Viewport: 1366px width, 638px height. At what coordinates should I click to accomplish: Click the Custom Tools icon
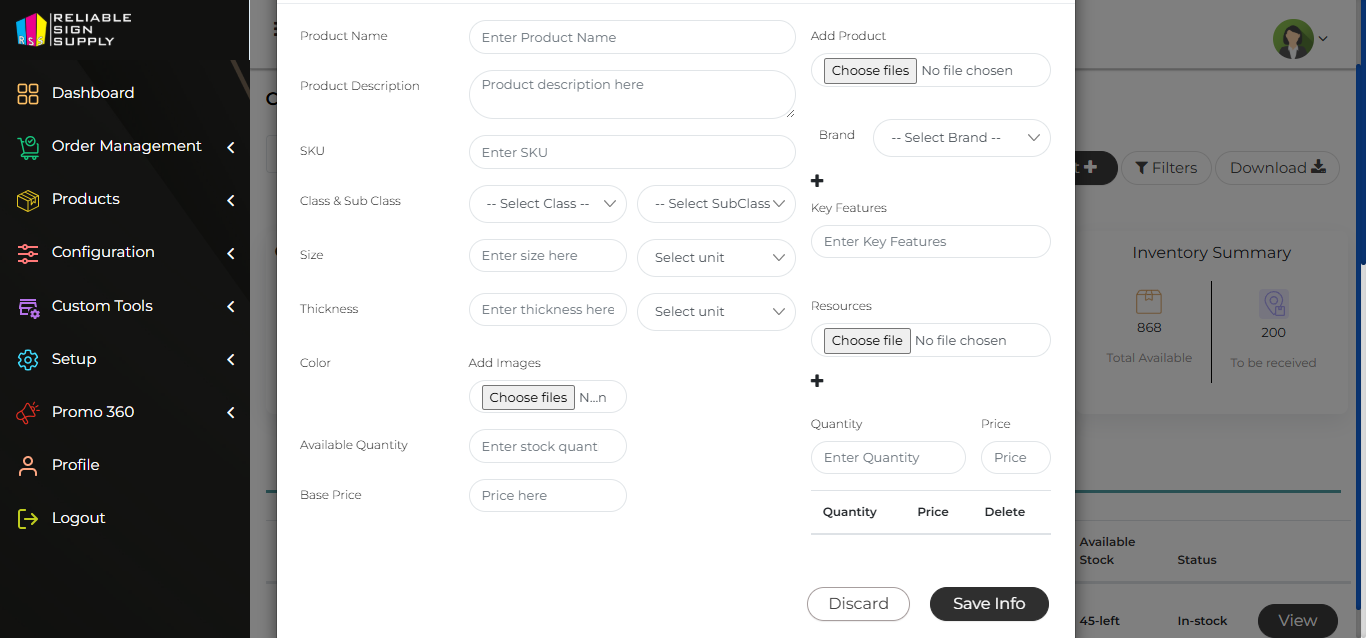pos(28,307)
